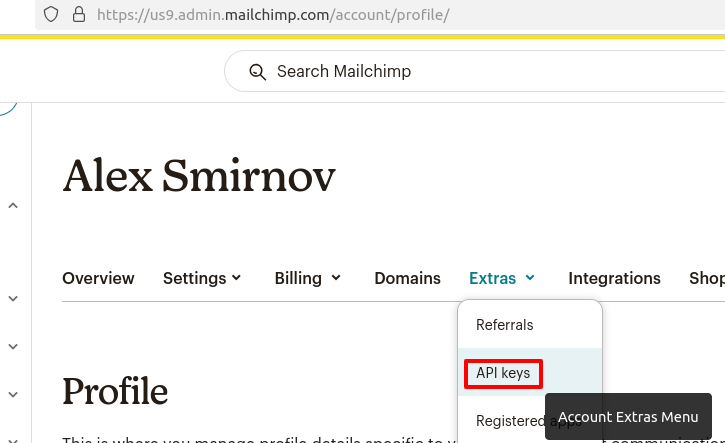
Task: Expand the sidebar section beside the Profile heading
Action: 13,394
